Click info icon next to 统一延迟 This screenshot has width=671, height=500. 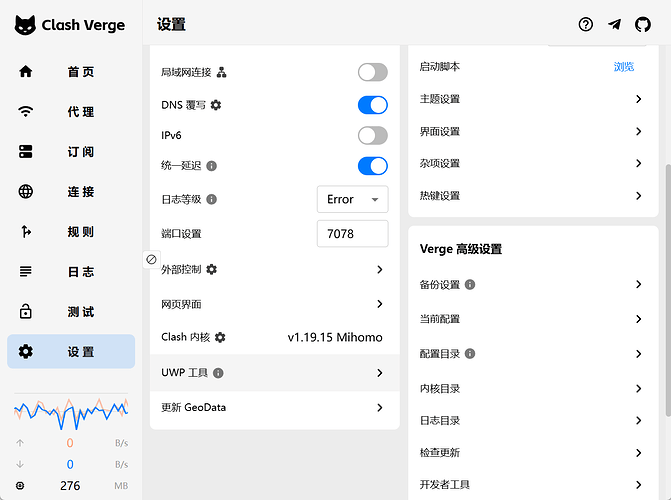click(211, 166)
